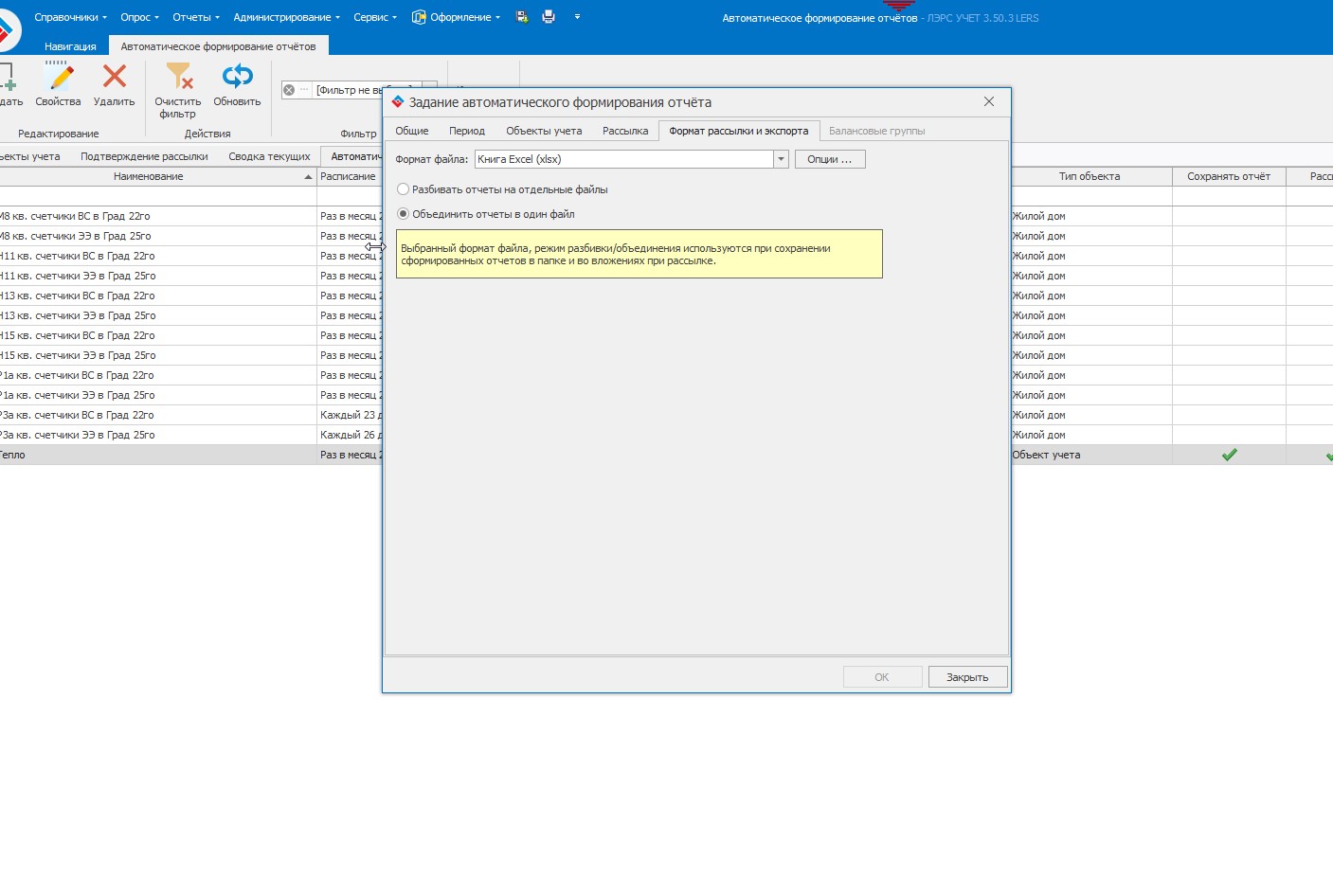
Task: Open the Справочники menu
Action: coord(70,17)
